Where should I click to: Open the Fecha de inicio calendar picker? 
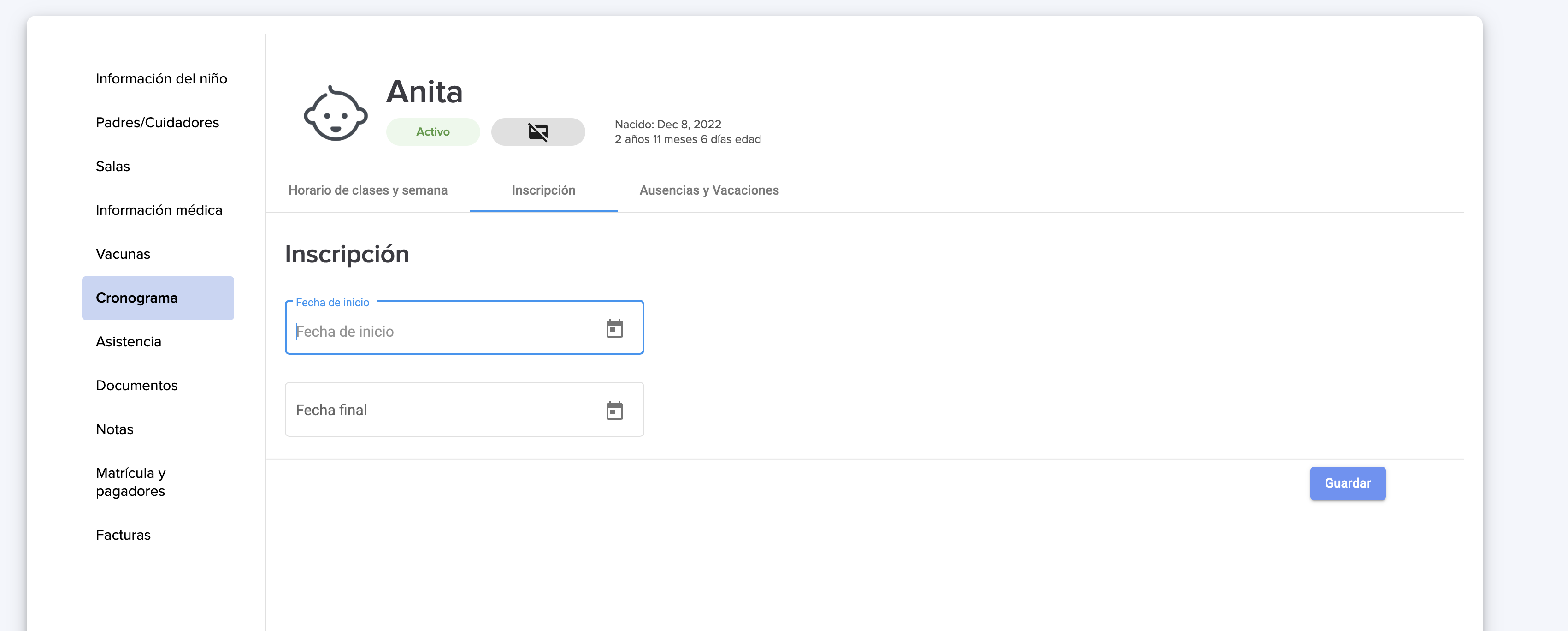614,329
